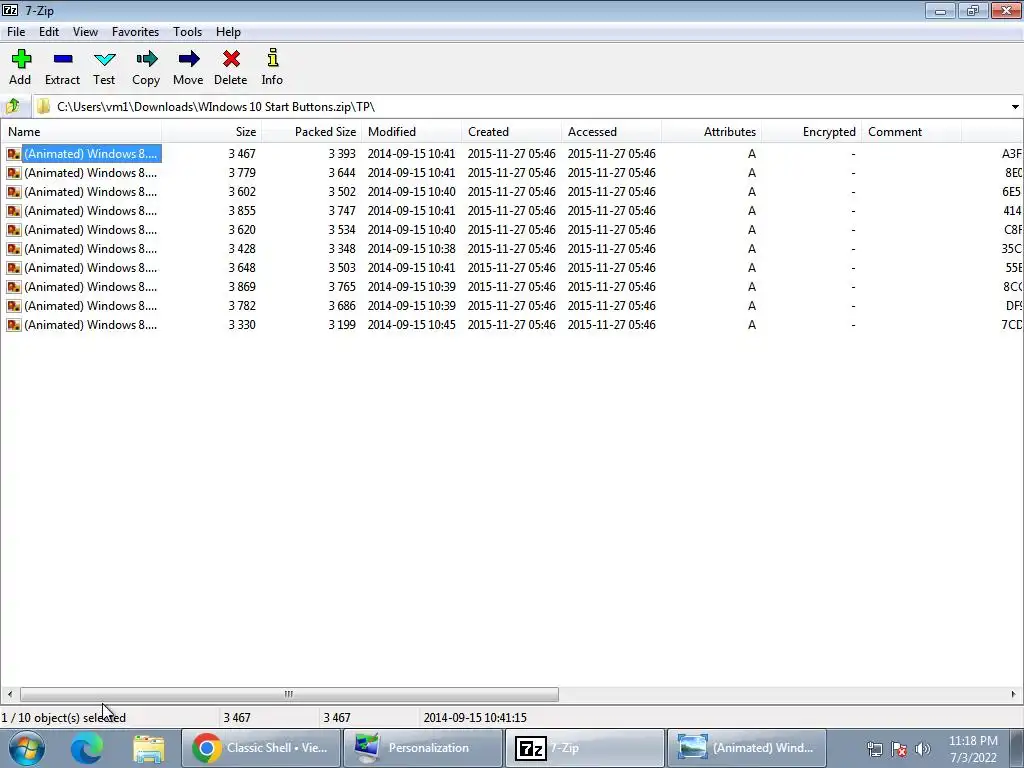The image size is (1024, 768).
Task: Click the volume speaker tray icon
Action: click(x=923, y=749)
